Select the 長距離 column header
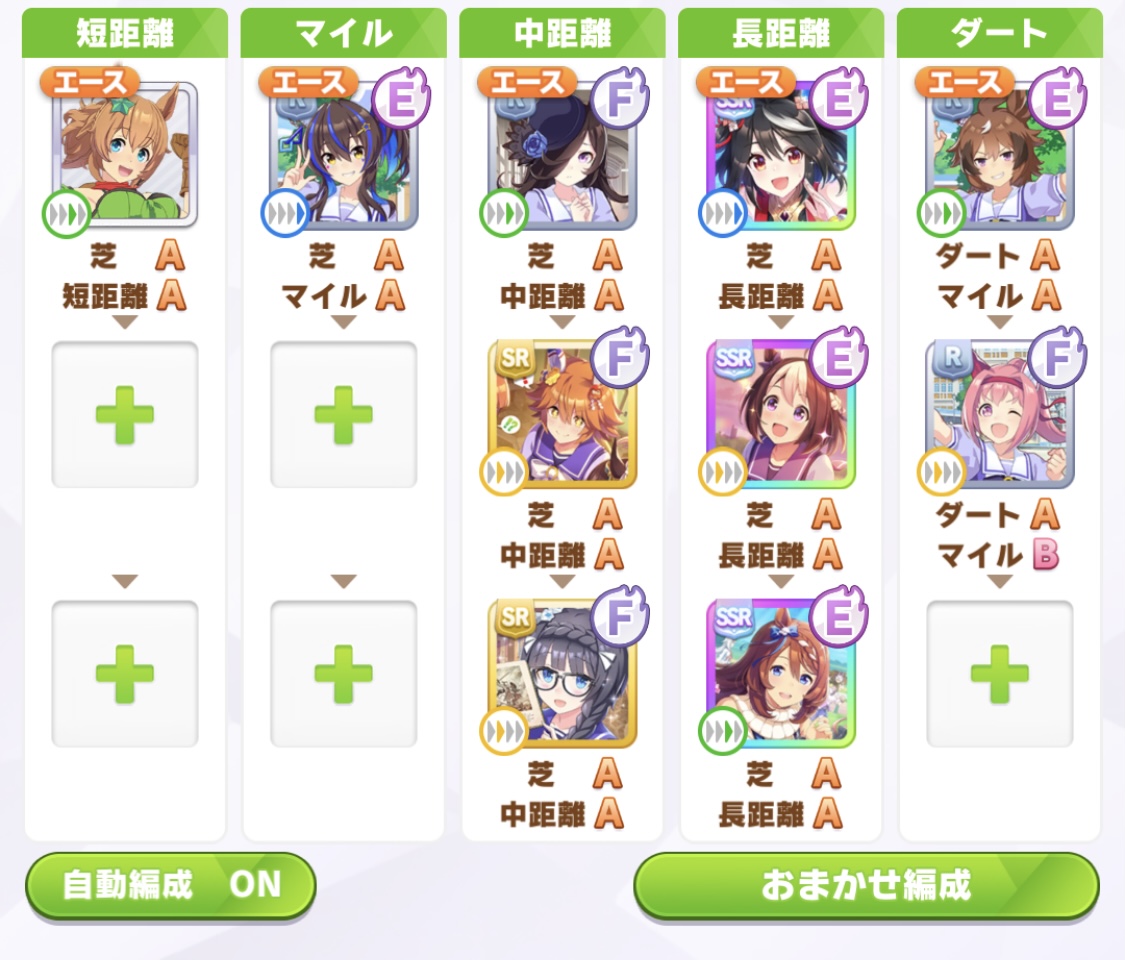Screen dimensions: 1125x960 (x=781, y=33)
